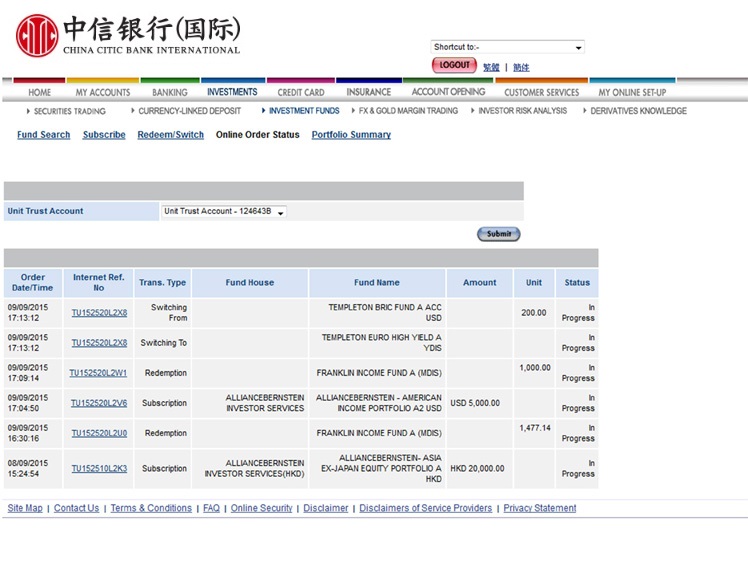
Task: Go to Investment Funds submenu
Action: [304, 111]
